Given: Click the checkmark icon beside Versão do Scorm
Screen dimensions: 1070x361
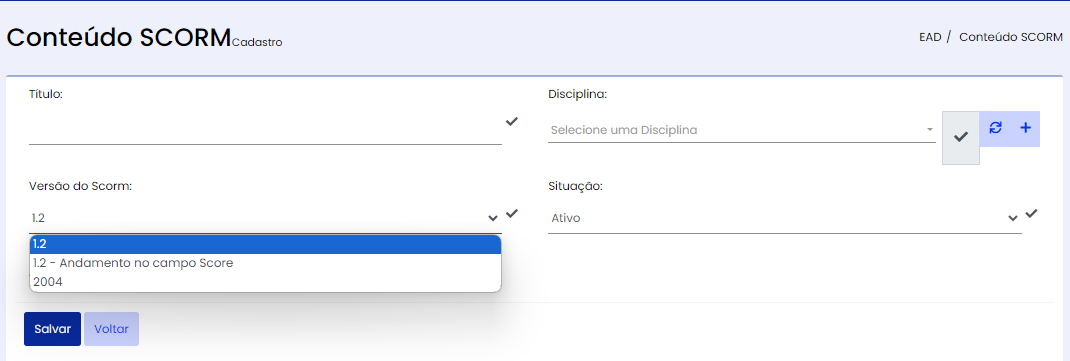Looking at the screenshot, I should pos(512,214).
